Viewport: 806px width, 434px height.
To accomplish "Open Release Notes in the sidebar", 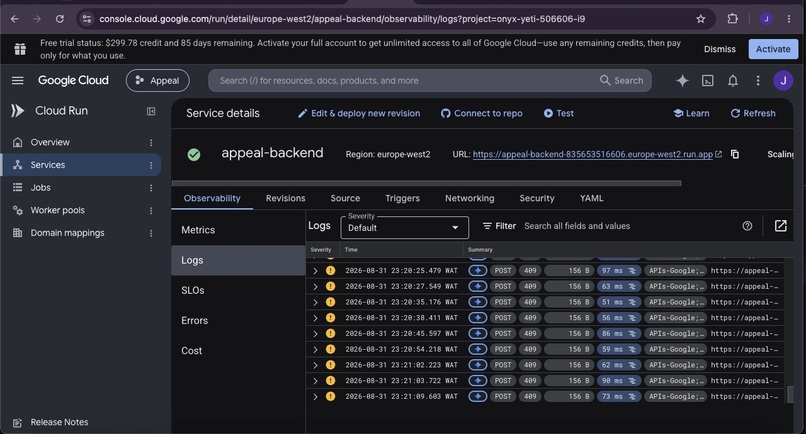I will point(59,422).
